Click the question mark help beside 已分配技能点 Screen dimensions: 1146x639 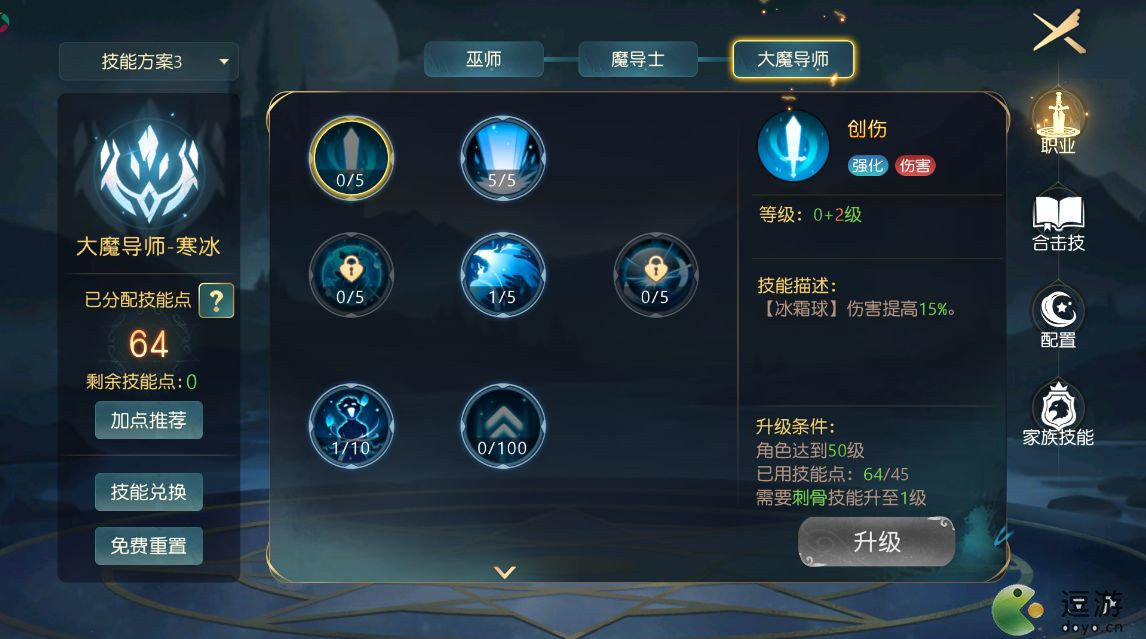pos(216,300)
